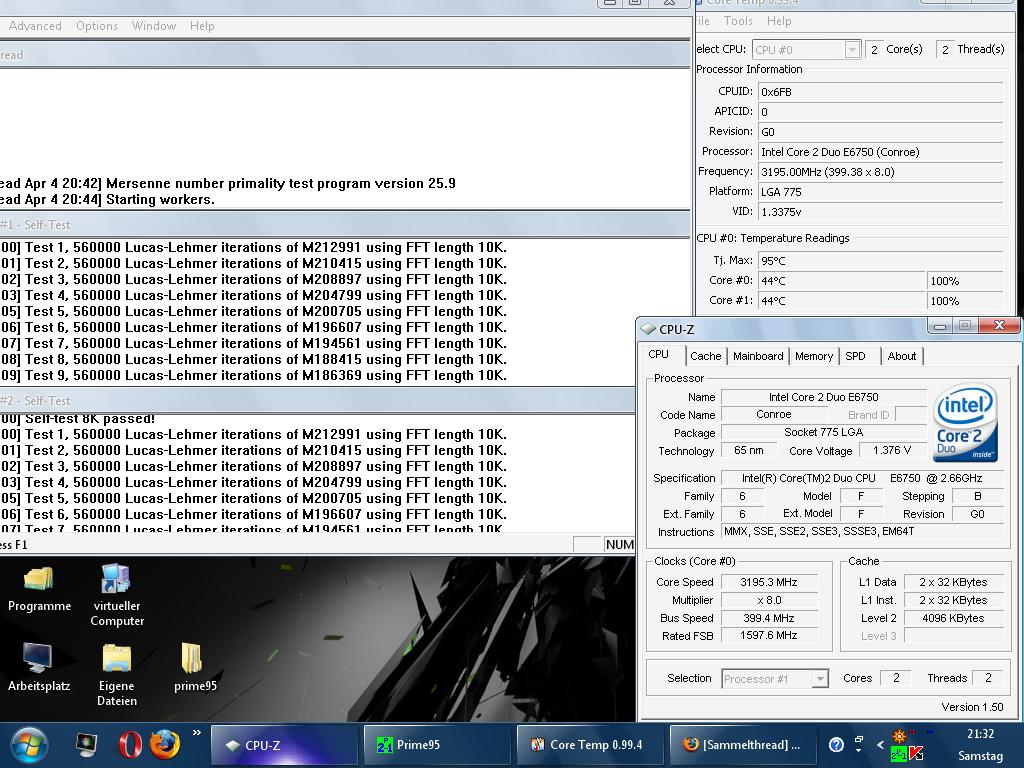
Task: Open the Mainboard tab in CPU-Z
Action: click(x=758, y=357)
